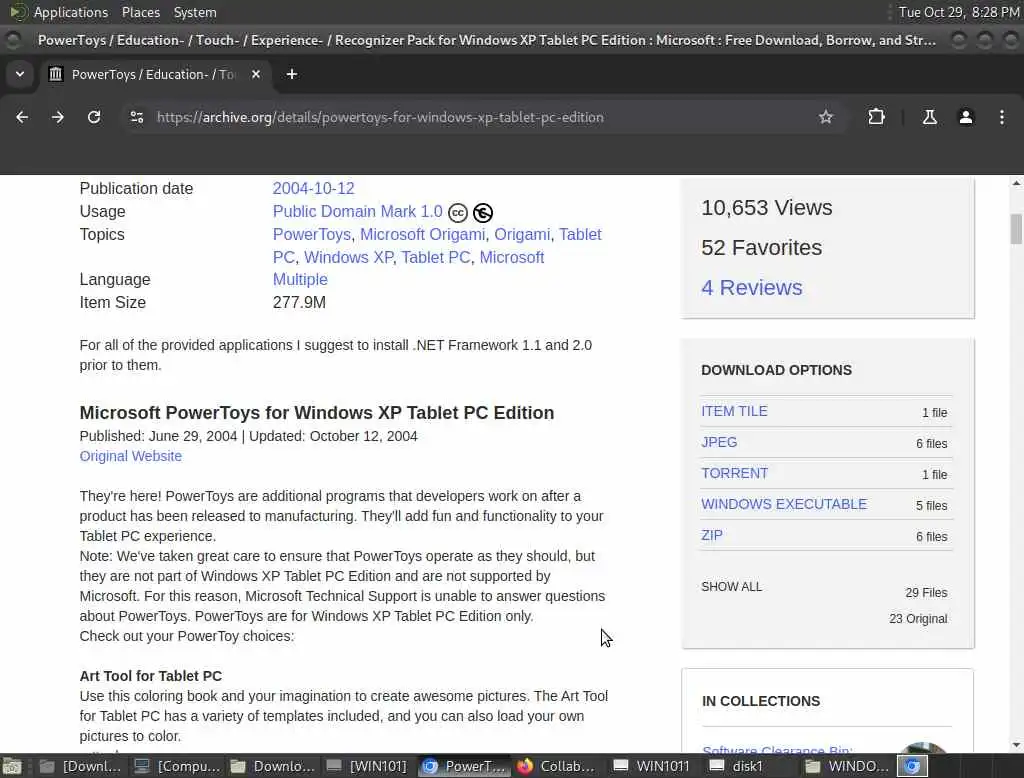
Task: Open the Public Domain Mark 1.0 link
Action: (357, 211)
